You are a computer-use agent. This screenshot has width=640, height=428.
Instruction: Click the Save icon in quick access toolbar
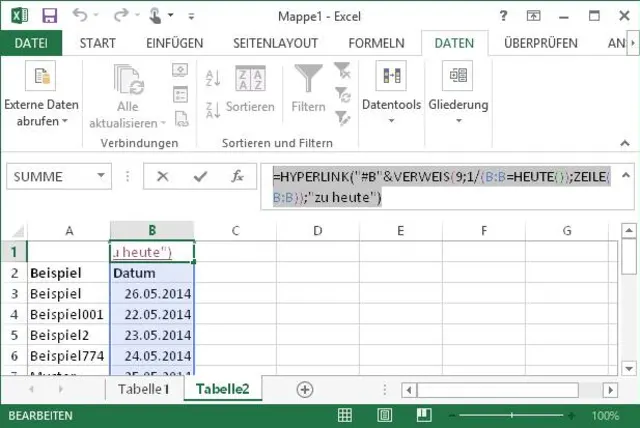50,16
